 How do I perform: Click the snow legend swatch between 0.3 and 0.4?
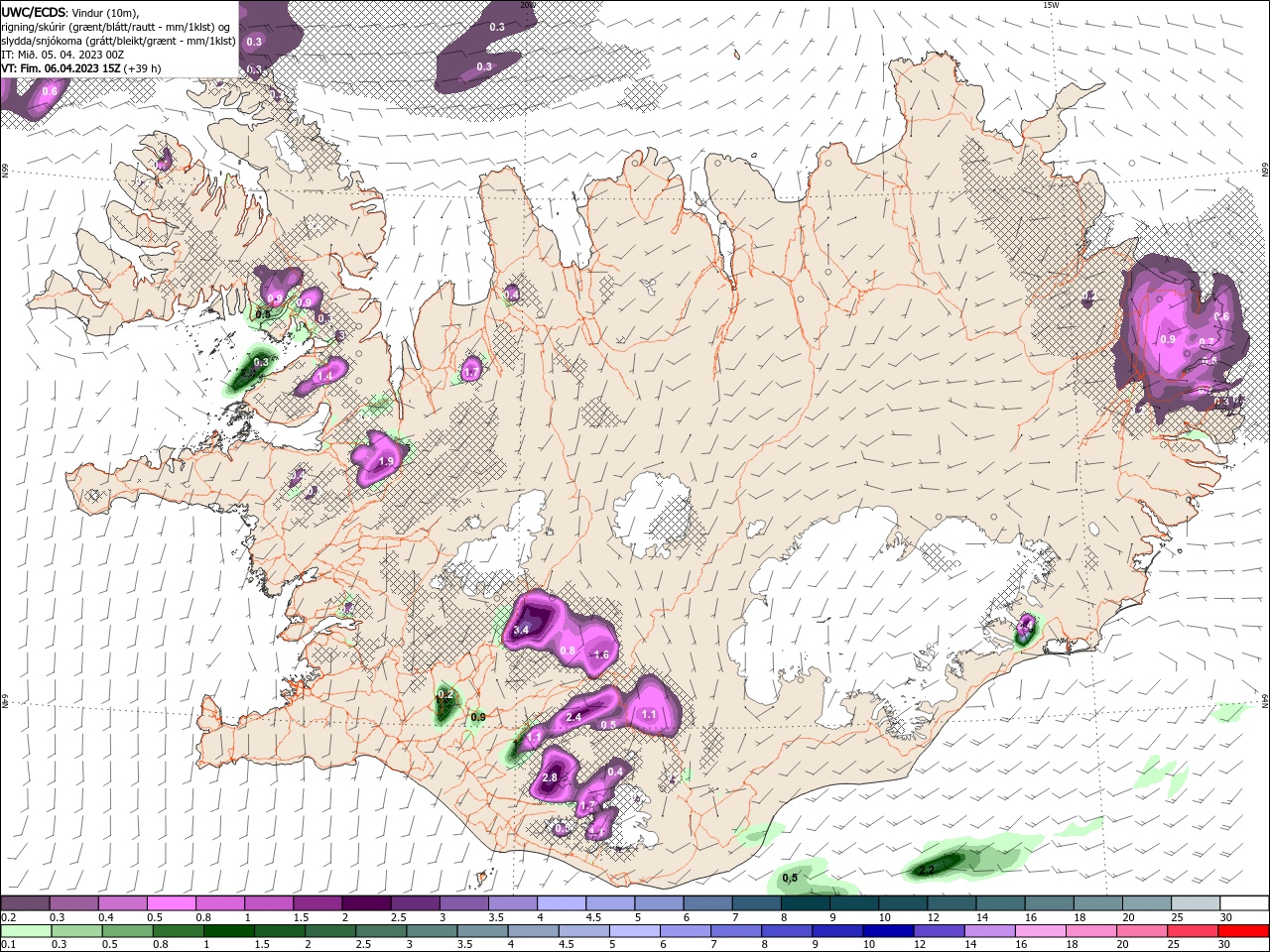tap(74, 903)
